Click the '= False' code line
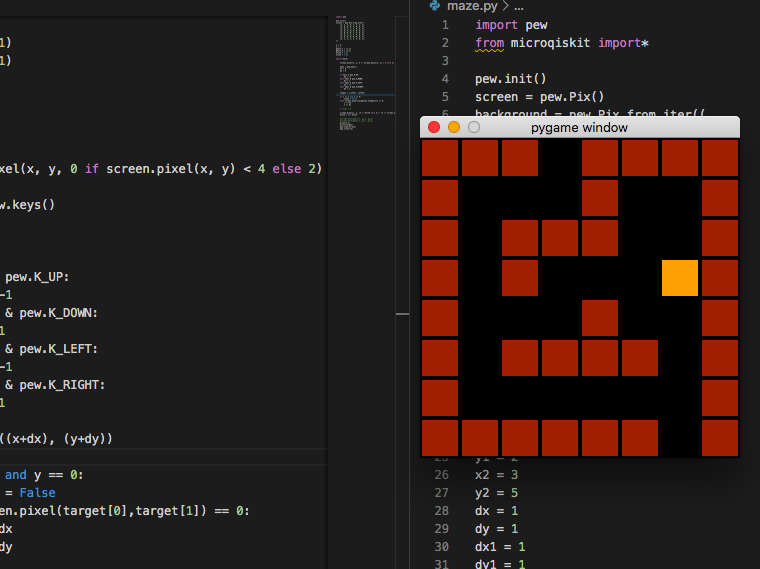This screenshot has height=569, width=760. click(x=30, y=492)
